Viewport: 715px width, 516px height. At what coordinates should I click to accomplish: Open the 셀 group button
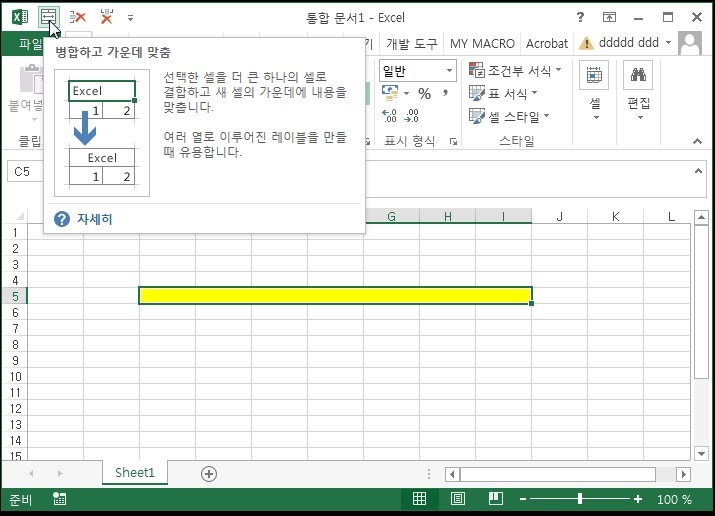pos(594,91)
